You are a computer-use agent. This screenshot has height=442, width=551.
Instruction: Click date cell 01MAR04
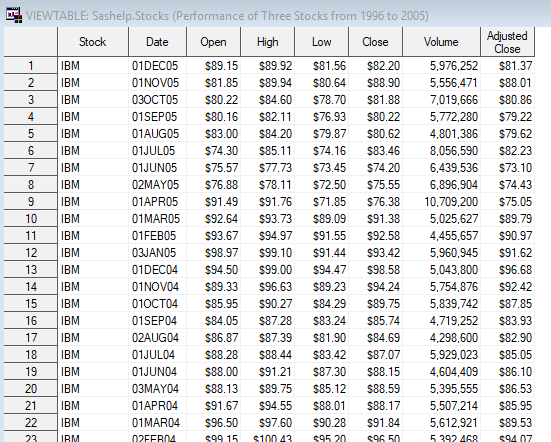(156, 423)
